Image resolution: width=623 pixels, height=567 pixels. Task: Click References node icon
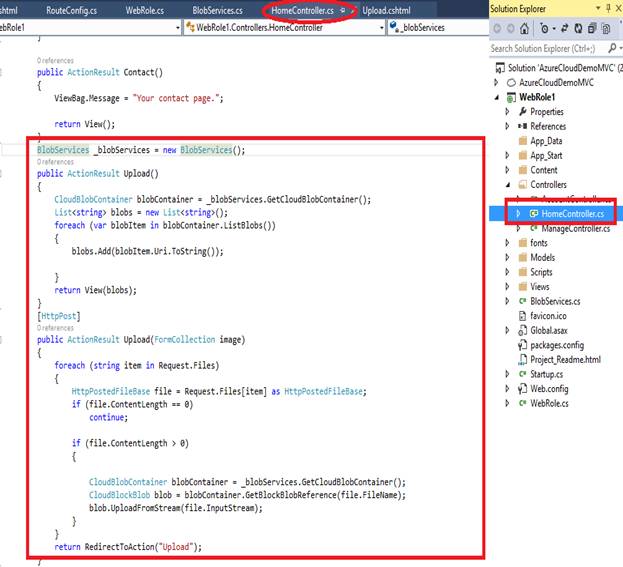(522, 126)
